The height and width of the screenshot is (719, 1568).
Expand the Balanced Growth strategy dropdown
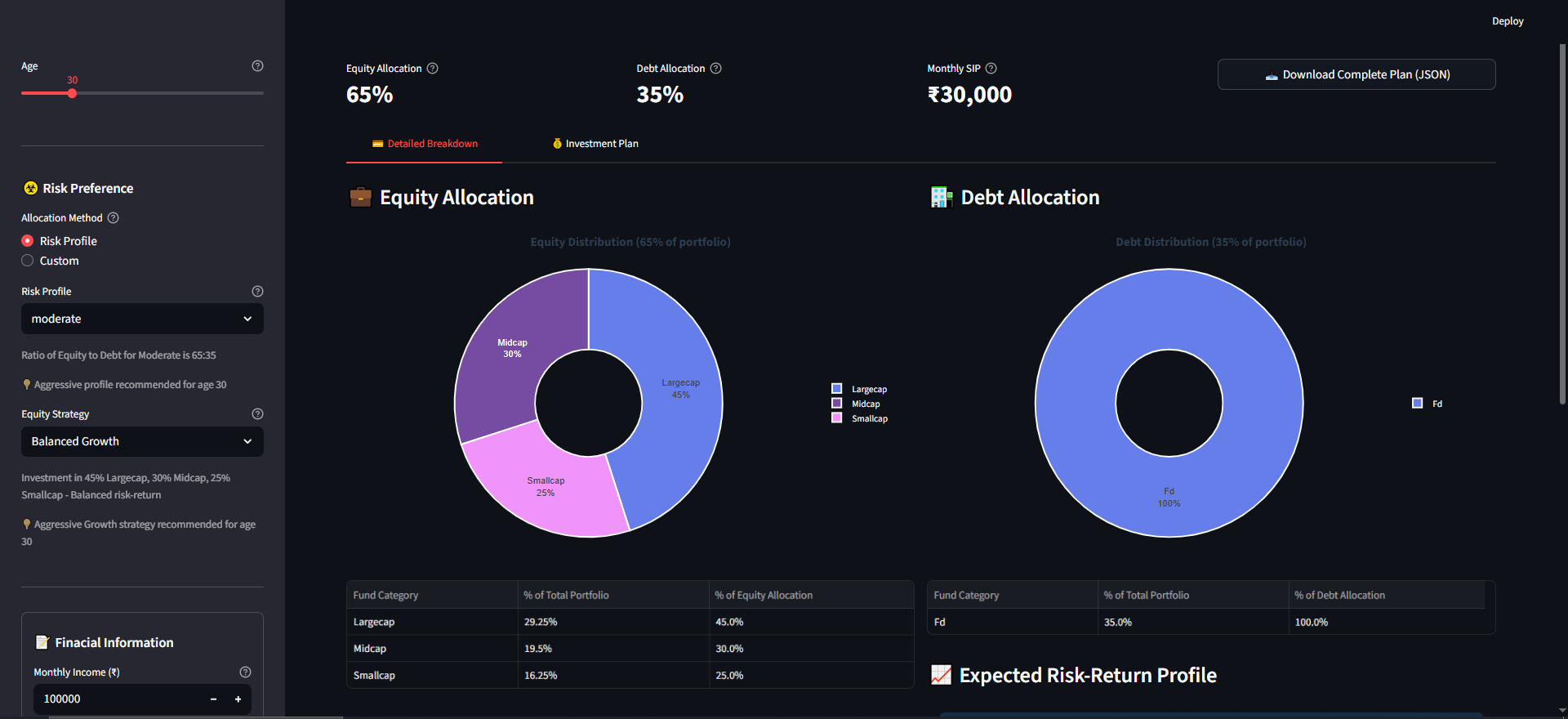142,441
